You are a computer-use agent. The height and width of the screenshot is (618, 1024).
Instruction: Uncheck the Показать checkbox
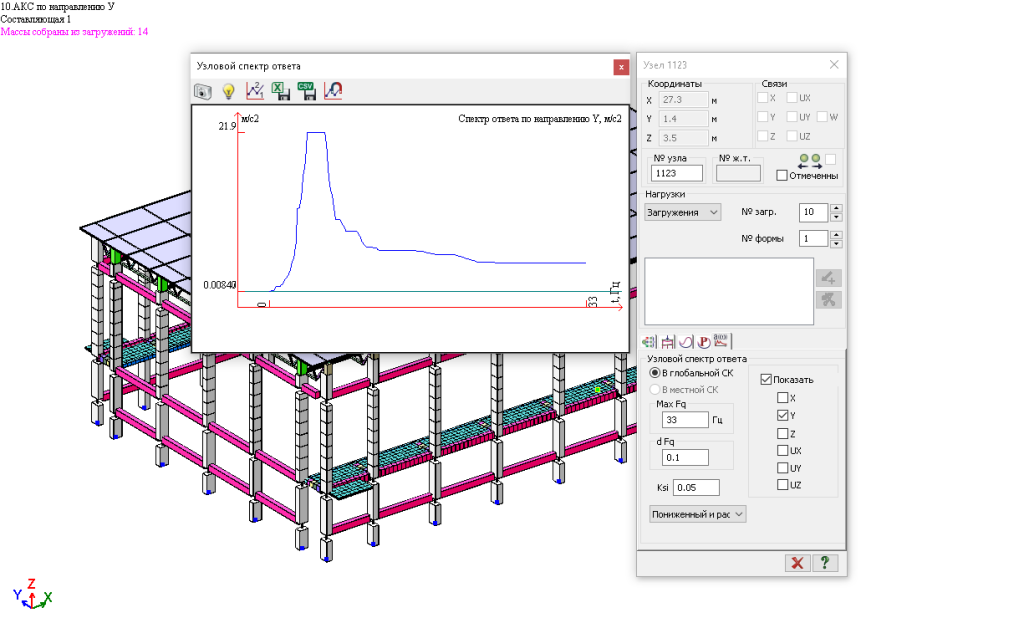point(767,380)
